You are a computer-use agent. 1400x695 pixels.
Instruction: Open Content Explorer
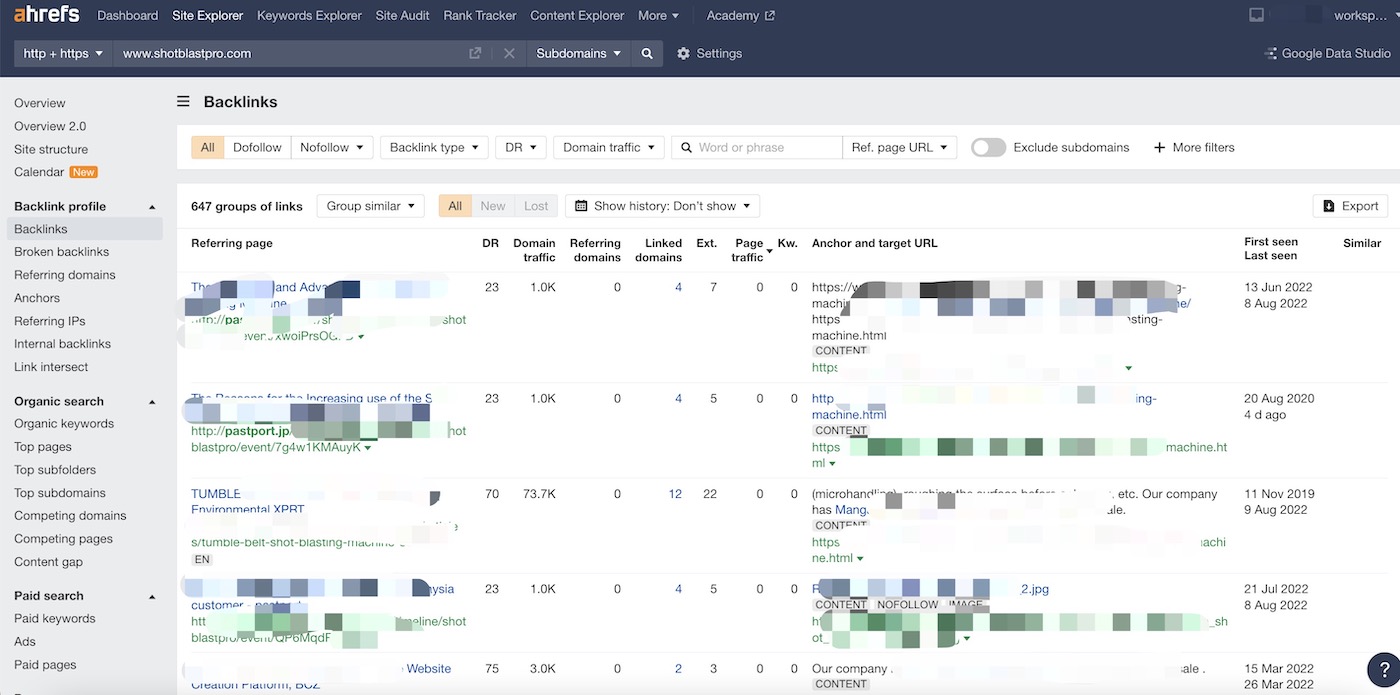point(577,15)
